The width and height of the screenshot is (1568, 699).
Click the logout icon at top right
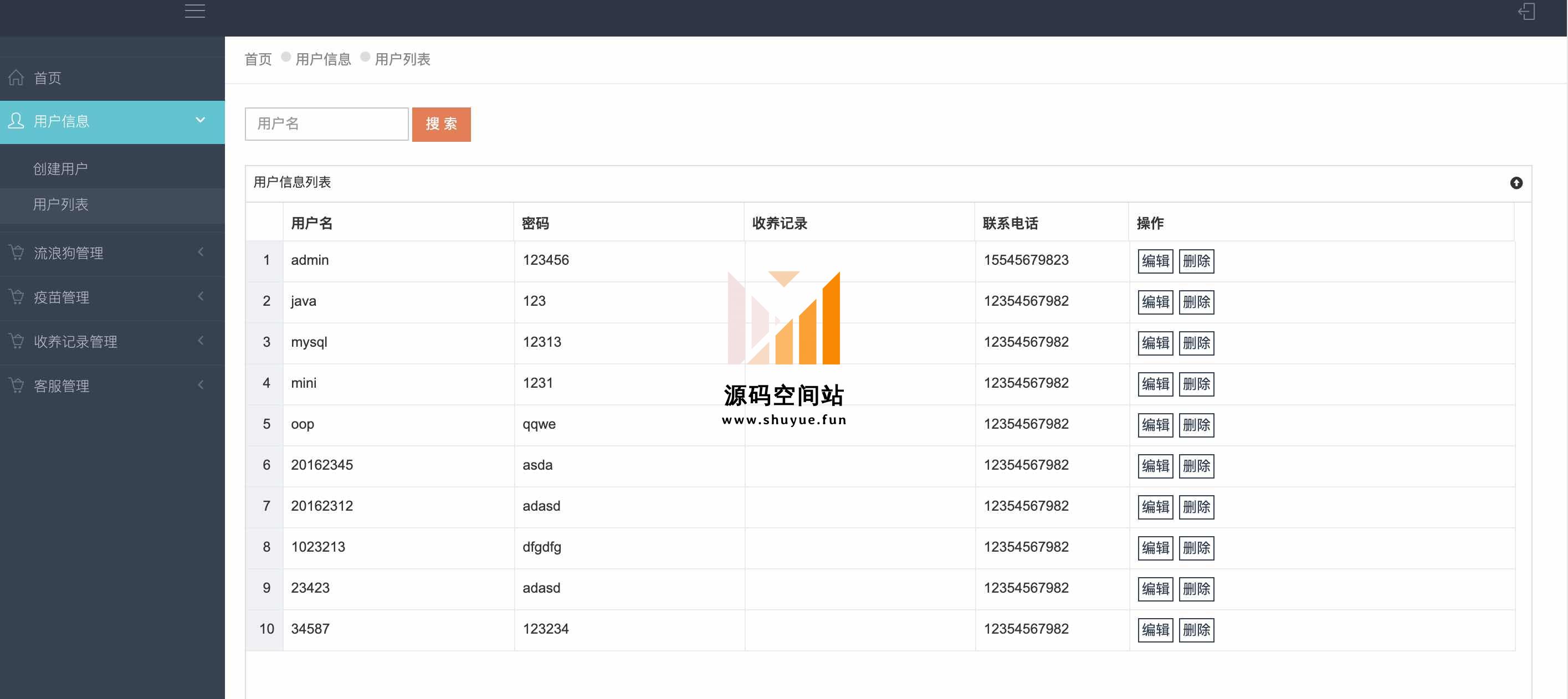(x=1526, y=12)
